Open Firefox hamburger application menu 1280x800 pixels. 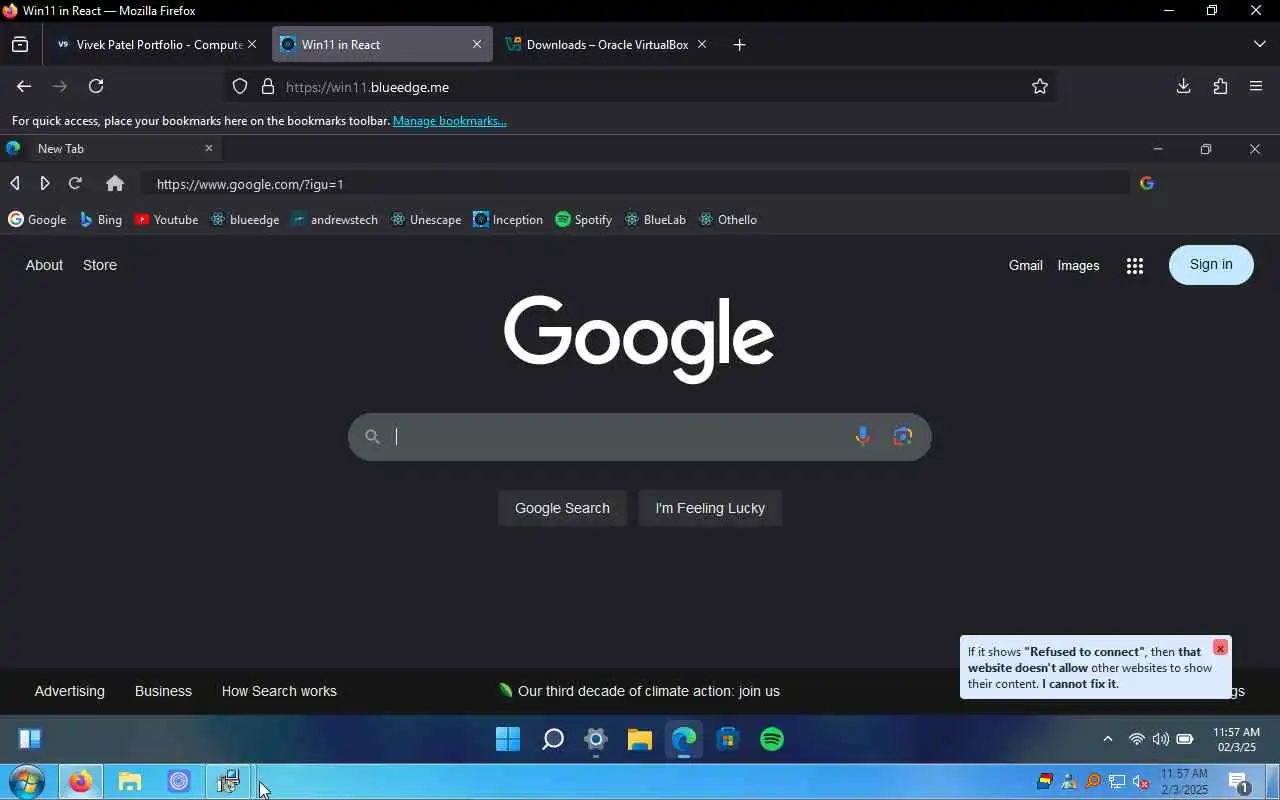coord(1256,86)
